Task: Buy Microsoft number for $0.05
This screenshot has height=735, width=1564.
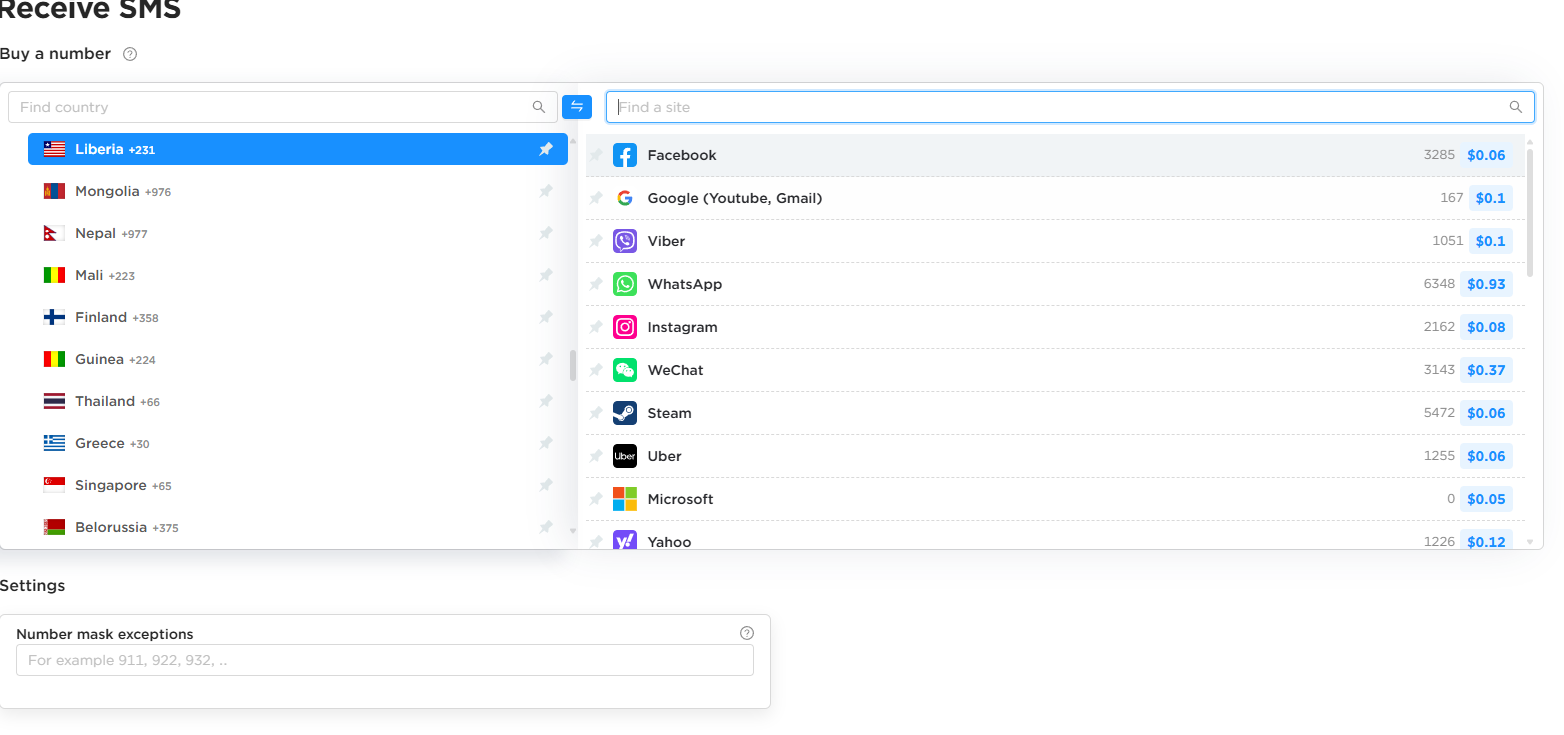Action: (x=1486, y=499)
